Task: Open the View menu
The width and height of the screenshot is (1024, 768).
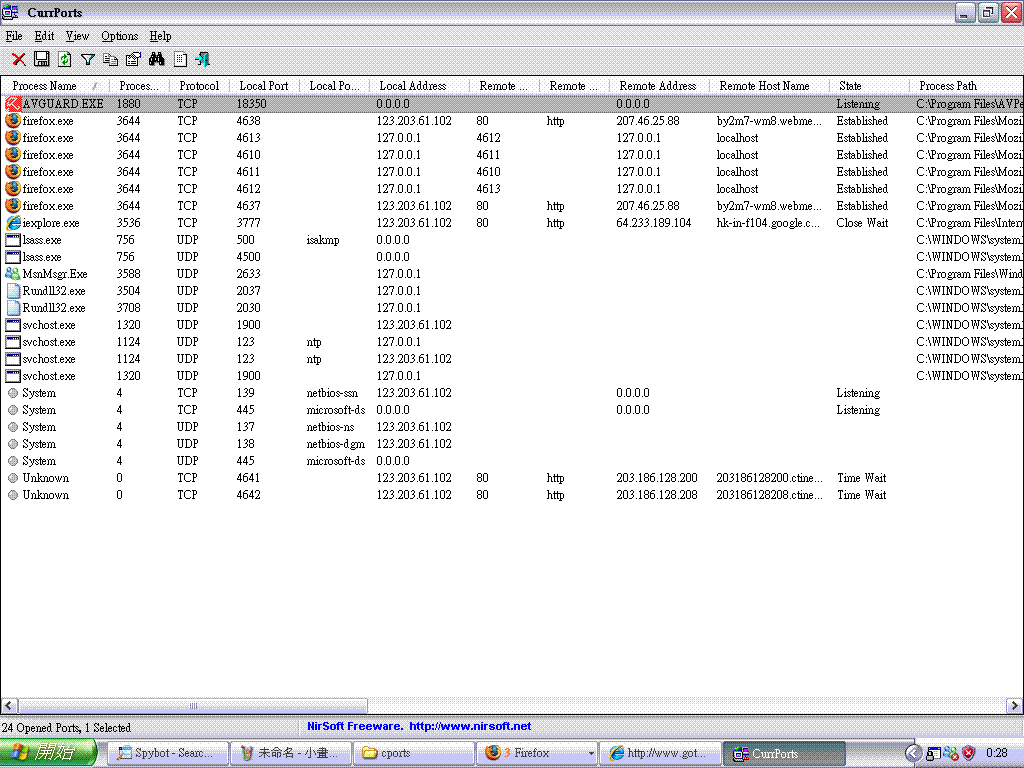Action: tap(77, 36)
